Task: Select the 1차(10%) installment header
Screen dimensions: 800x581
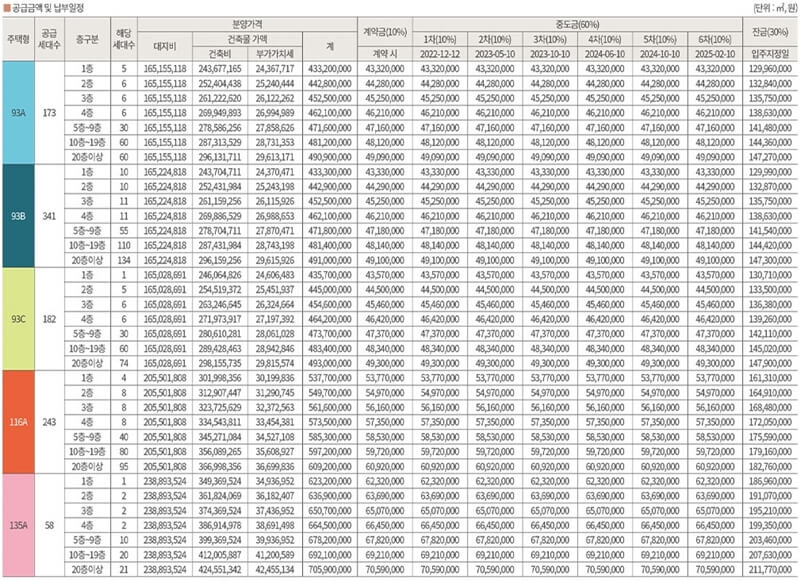Action: [440, 39]
